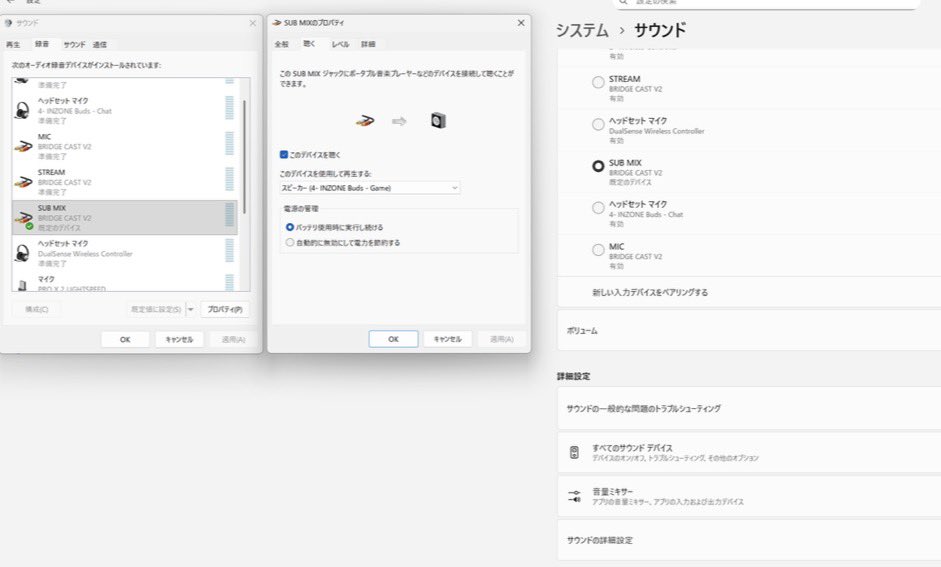This screenshot has width=941, height=567.
Task: Click the Settings search magnifier icon
Action: point(624,2)
